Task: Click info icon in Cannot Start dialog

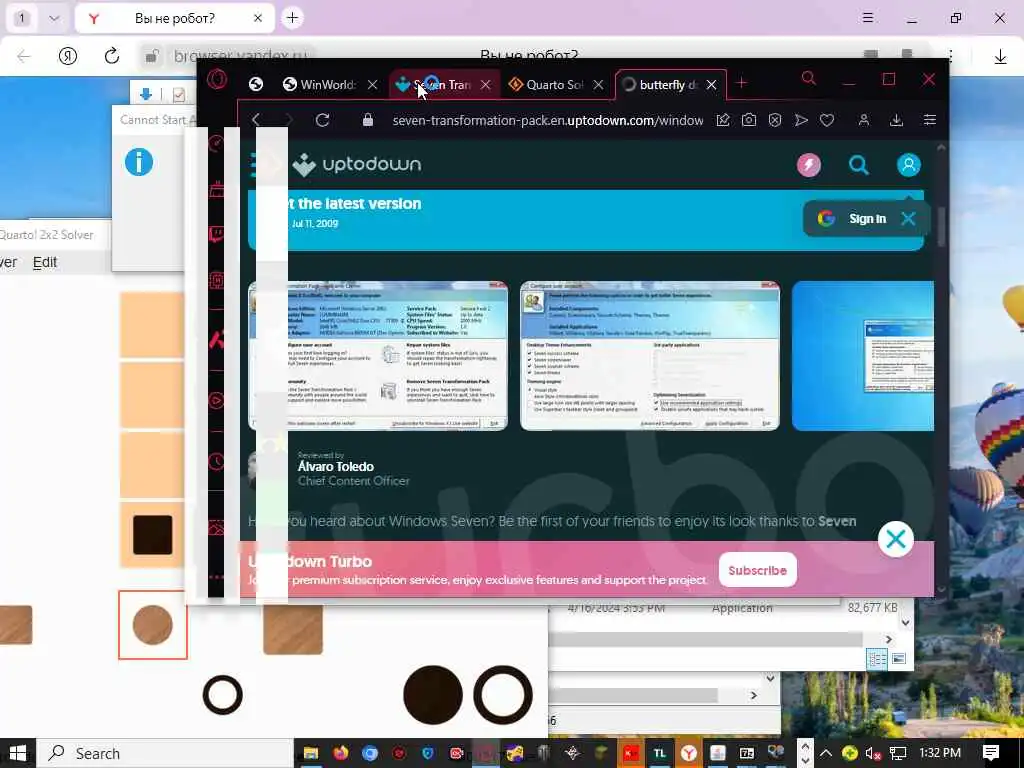Action: (138, 162)
